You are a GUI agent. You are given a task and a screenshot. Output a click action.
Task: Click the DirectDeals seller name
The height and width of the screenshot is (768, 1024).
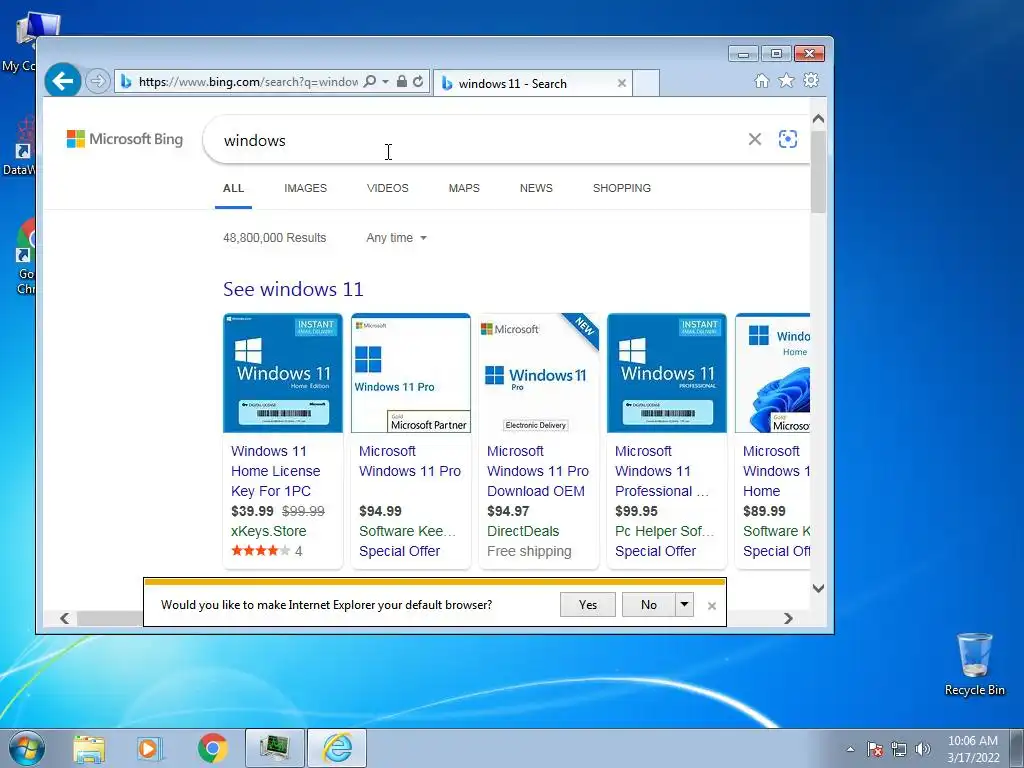tap(523, 531)
